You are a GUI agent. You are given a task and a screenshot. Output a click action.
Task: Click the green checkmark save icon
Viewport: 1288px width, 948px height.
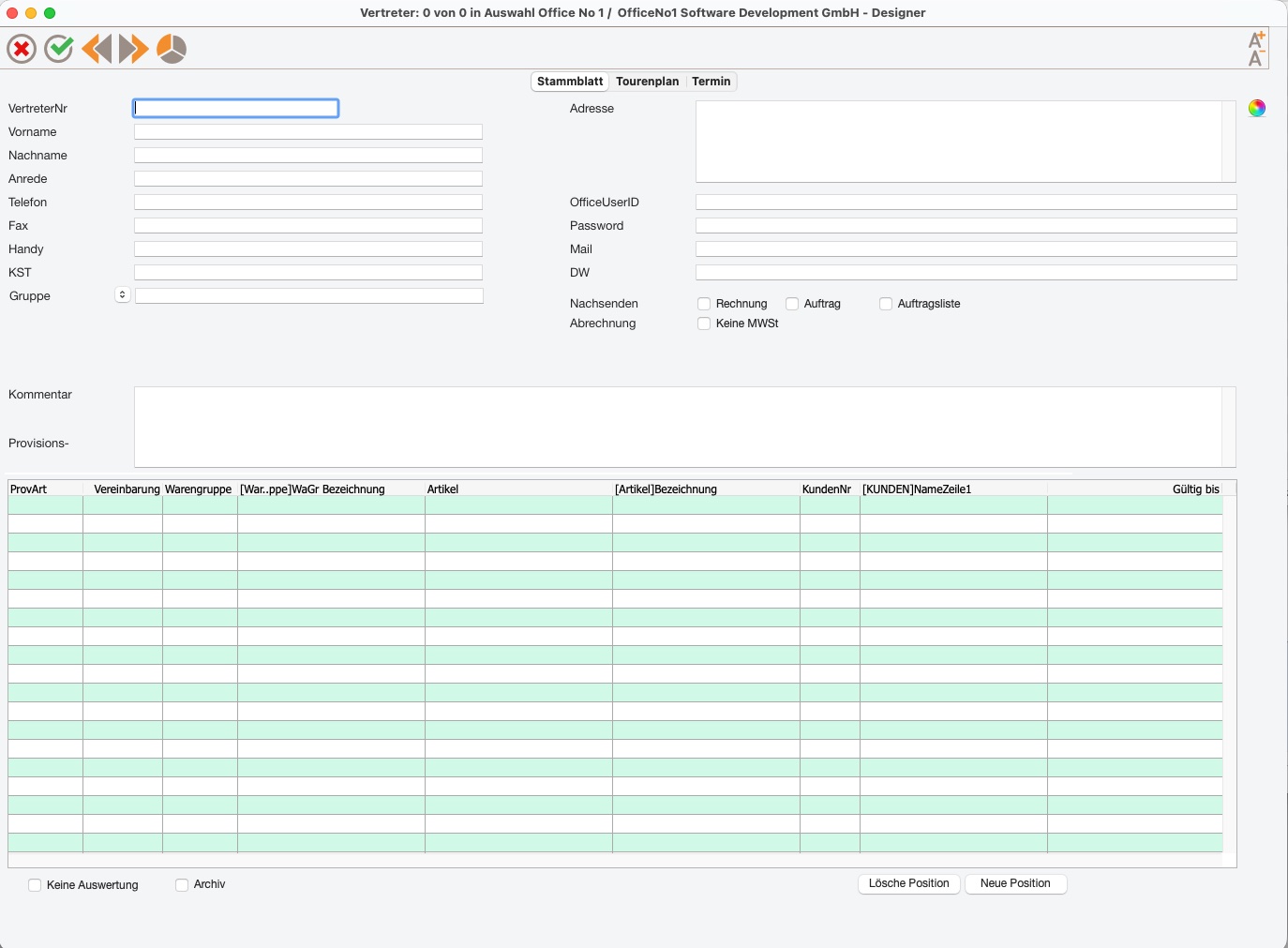point(59,49)
